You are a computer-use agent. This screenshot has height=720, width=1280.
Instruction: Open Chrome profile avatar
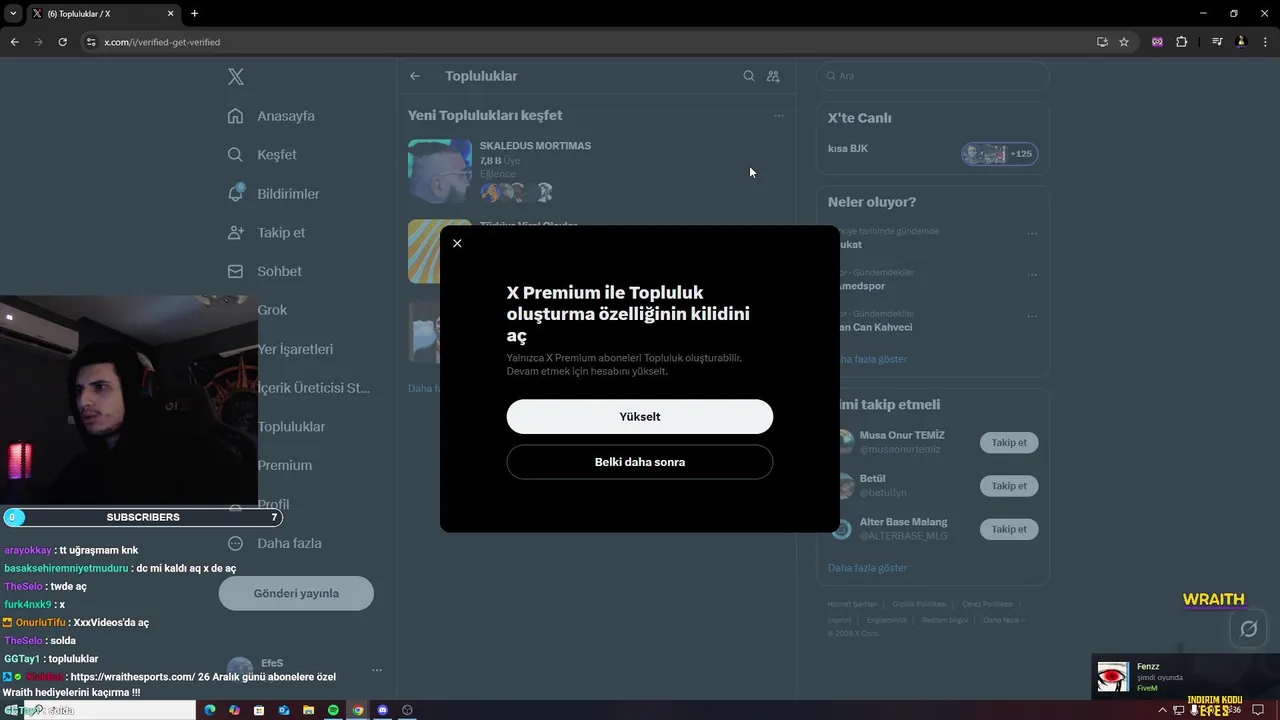(x=1241, y=42)
